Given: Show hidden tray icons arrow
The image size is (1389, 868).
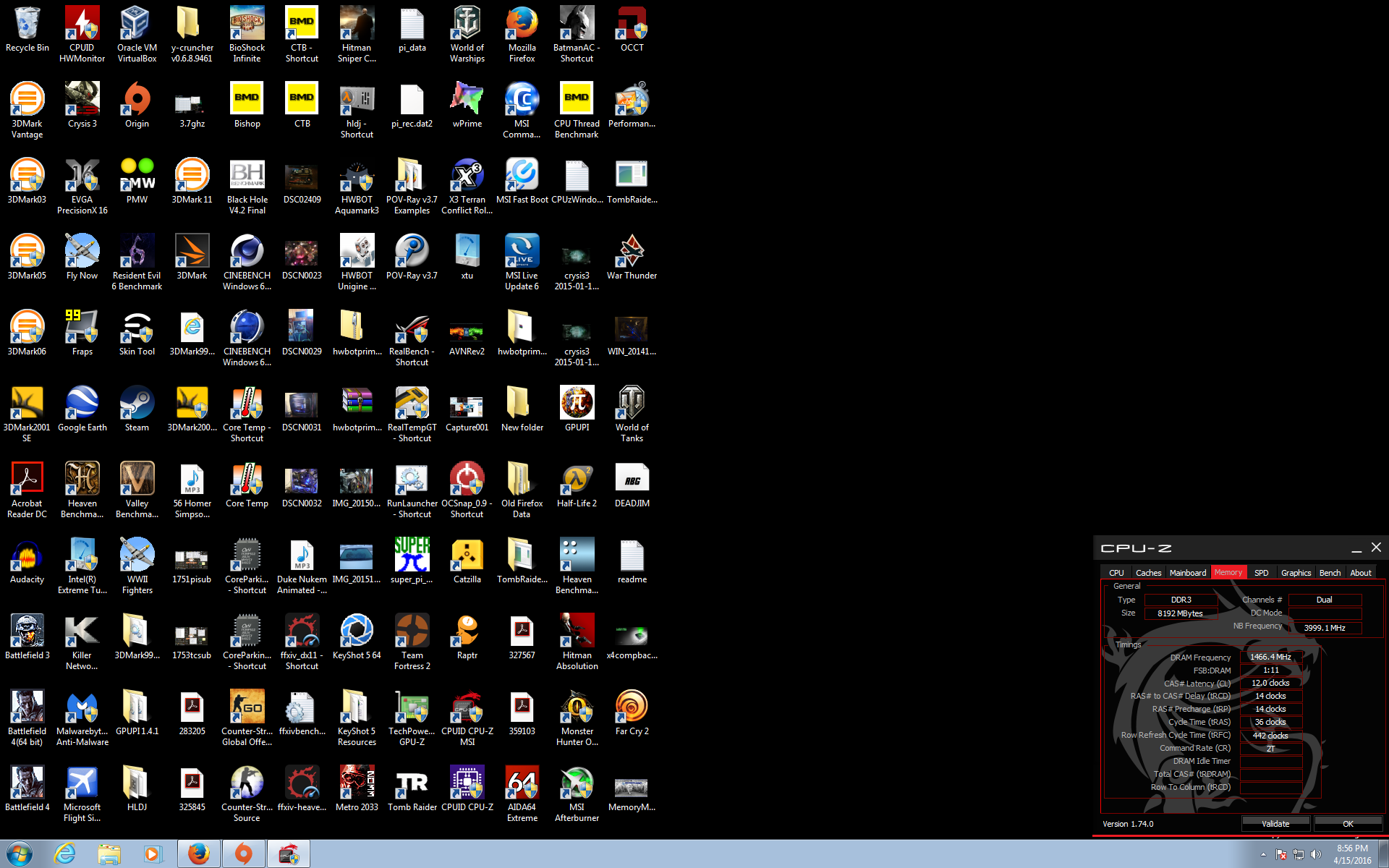Looking at the screenshot, I should pos(1263,854).
